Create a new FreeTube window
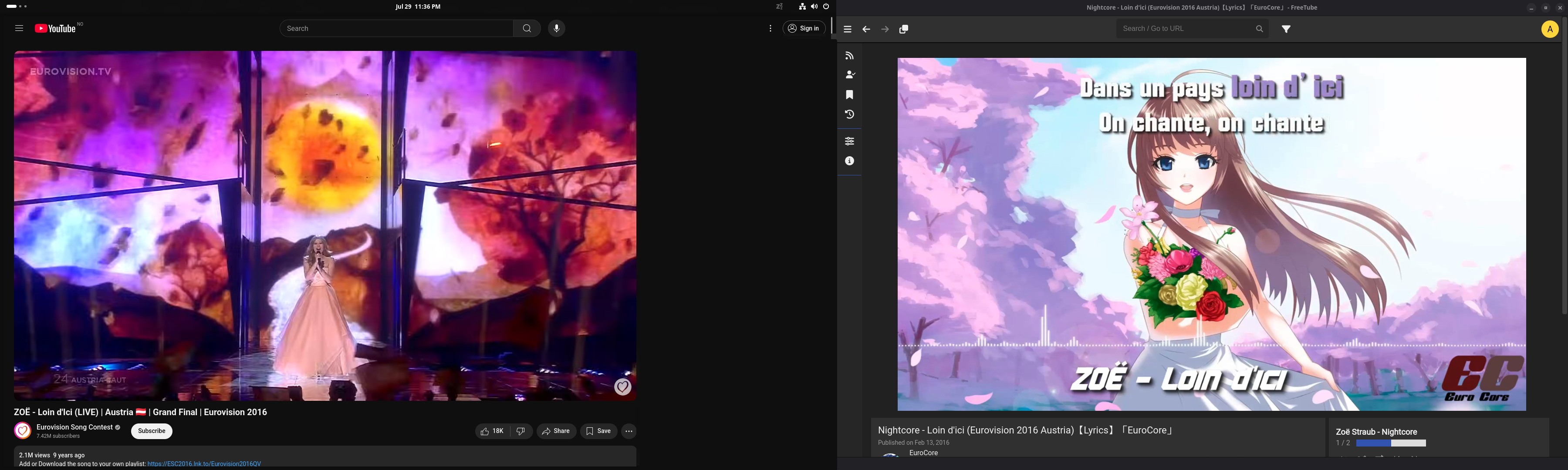Image resolution: width=1568 pixels, height=470 pixels. (x=904, y=29)
